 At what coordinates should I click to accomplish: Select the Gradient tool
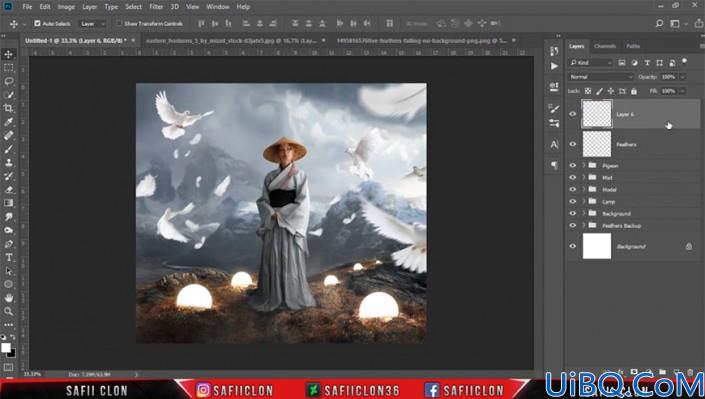(x=9, y=203)
